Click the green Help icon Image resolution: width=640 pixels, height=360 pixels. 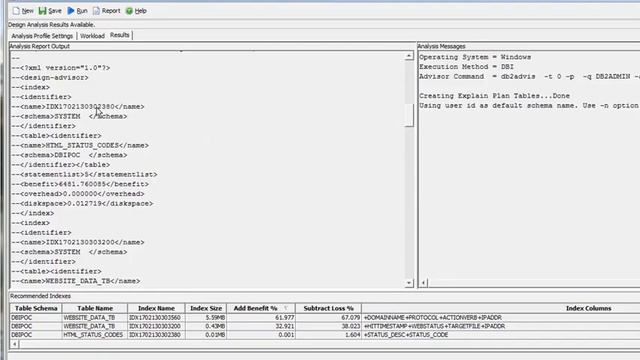pos(129,11)
